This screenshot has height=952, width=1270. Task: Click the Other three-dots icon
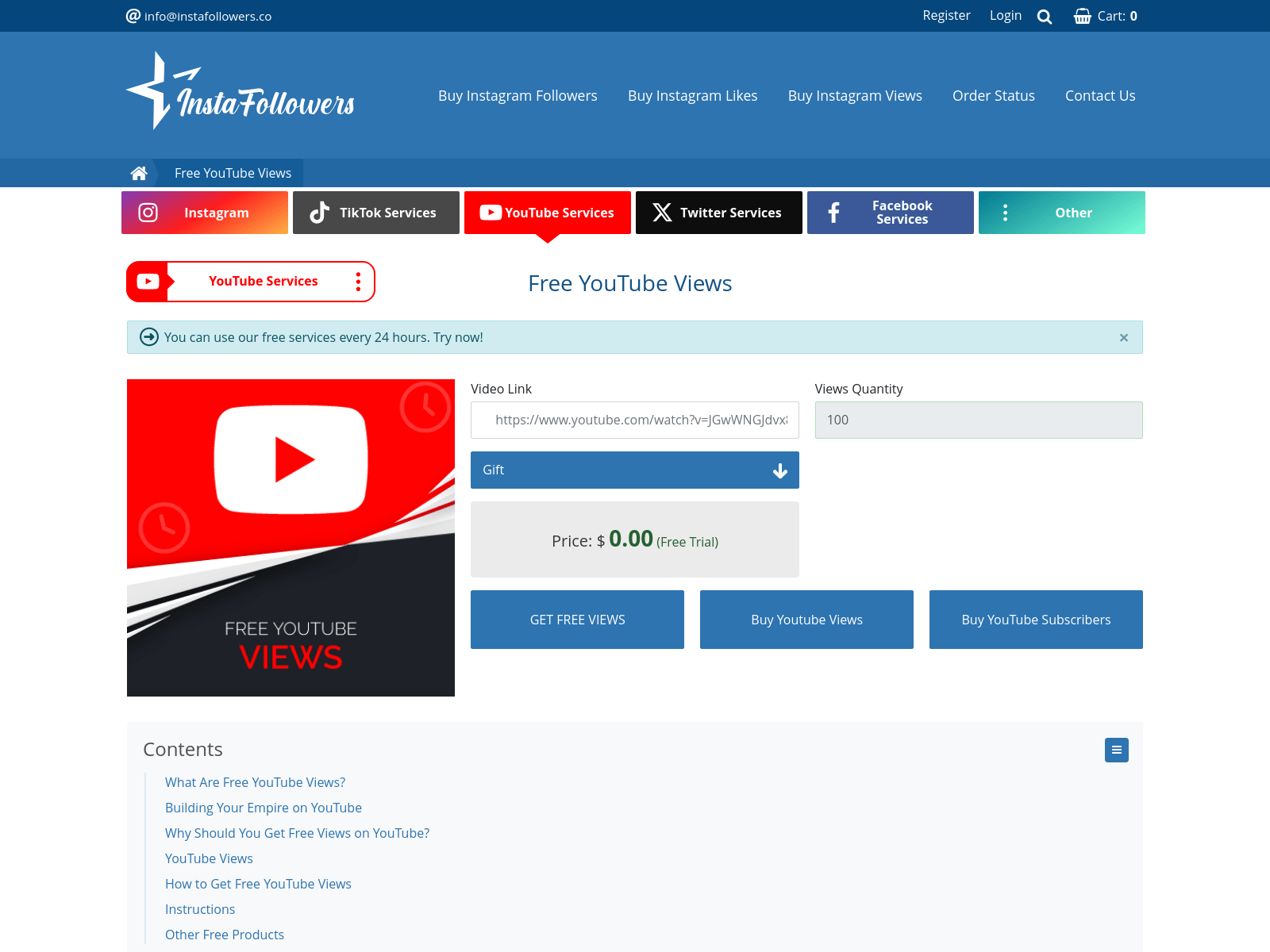(x=1005, y=213)
